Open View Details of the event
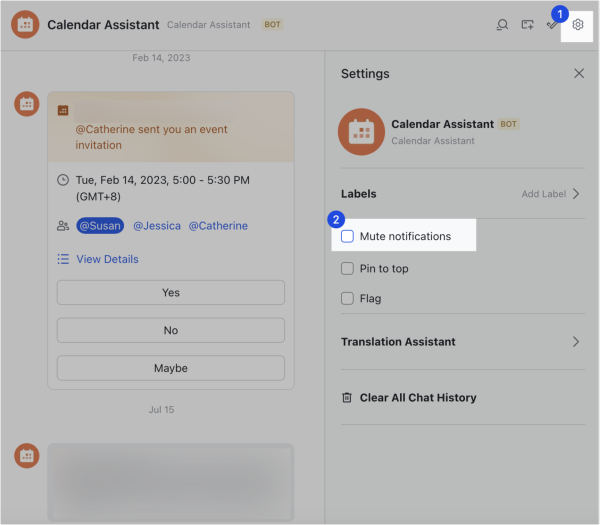This screenshot has height=525, width=600. tap(107, 259)
